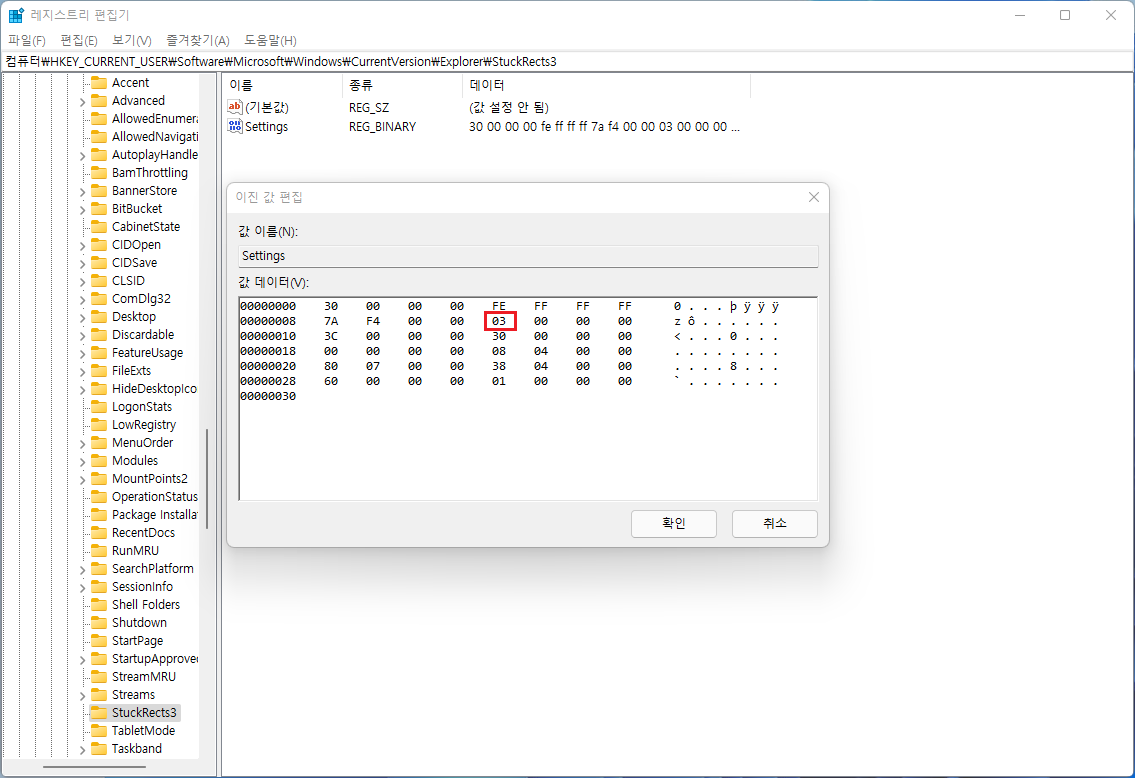Screen dimensions: 1135x778
Task: Select the OperationStatus tree key
Action: (154, 496)
